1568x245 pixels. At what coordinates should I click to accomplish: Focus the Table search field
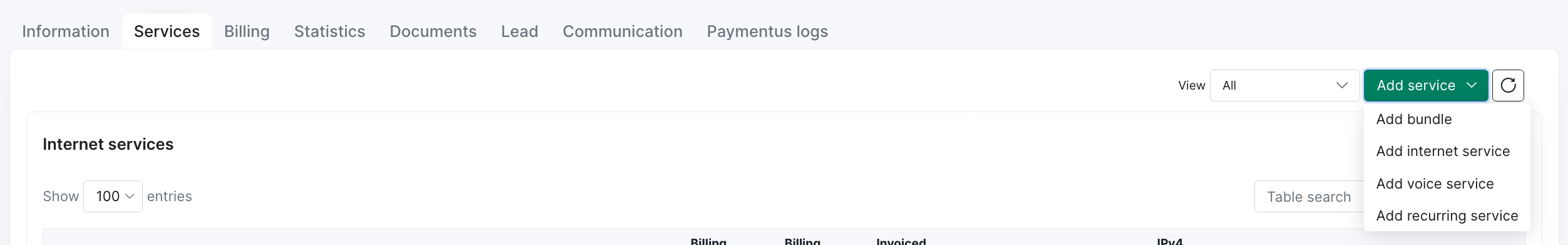coord(1309,197)
